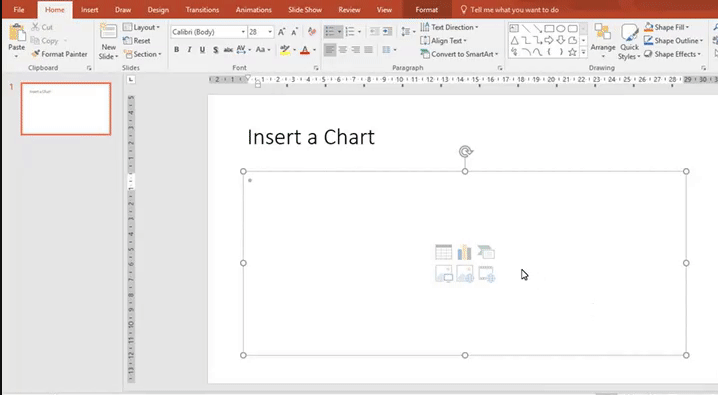The image size is (718, 395).
Task: Toggle text shadow
Action: tap(215, 49)
